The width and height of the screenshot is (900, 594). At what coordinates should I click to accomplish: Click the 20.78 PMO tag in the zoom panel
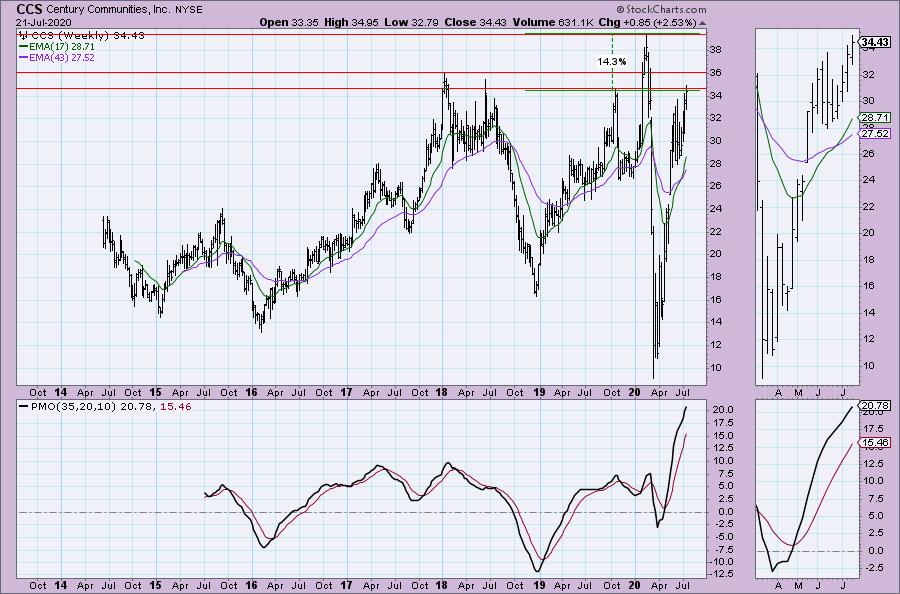[875, 405]
